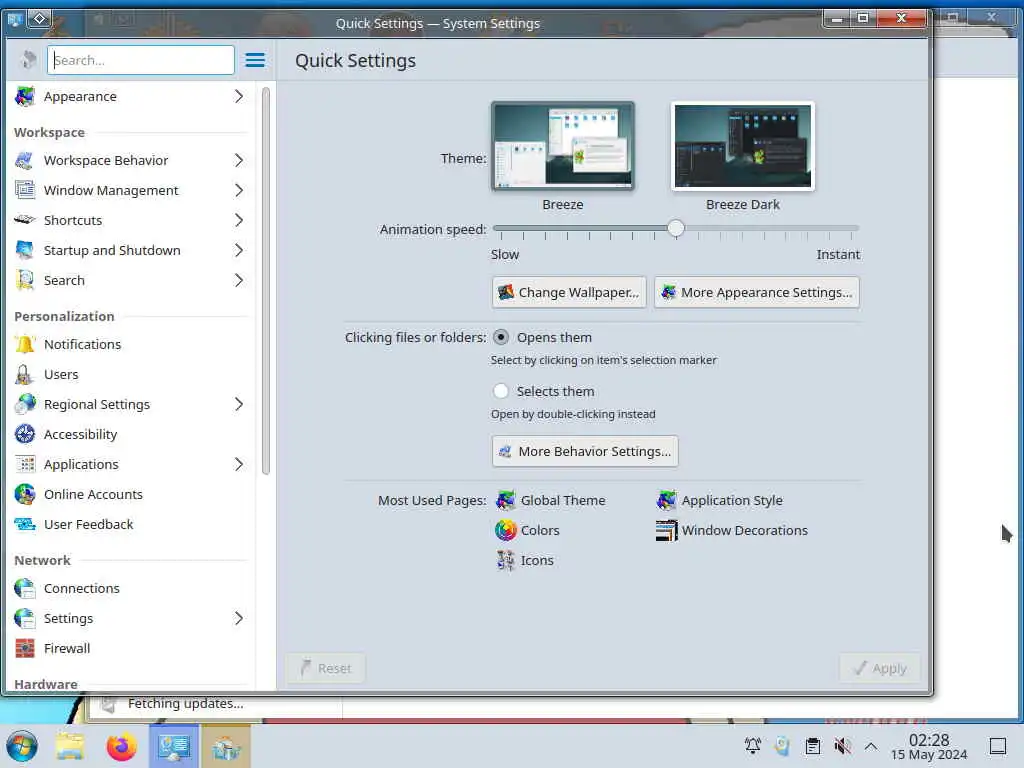Click the Window Management icon
Viewport: 1024px width, 768px height.
coord(25,190)
